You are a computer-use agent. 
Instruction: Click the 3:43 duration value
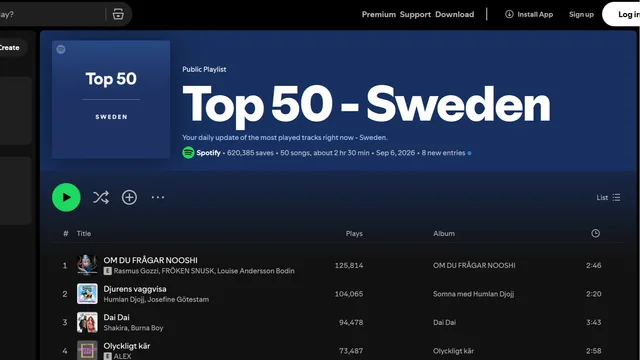(x=593, y=322)
